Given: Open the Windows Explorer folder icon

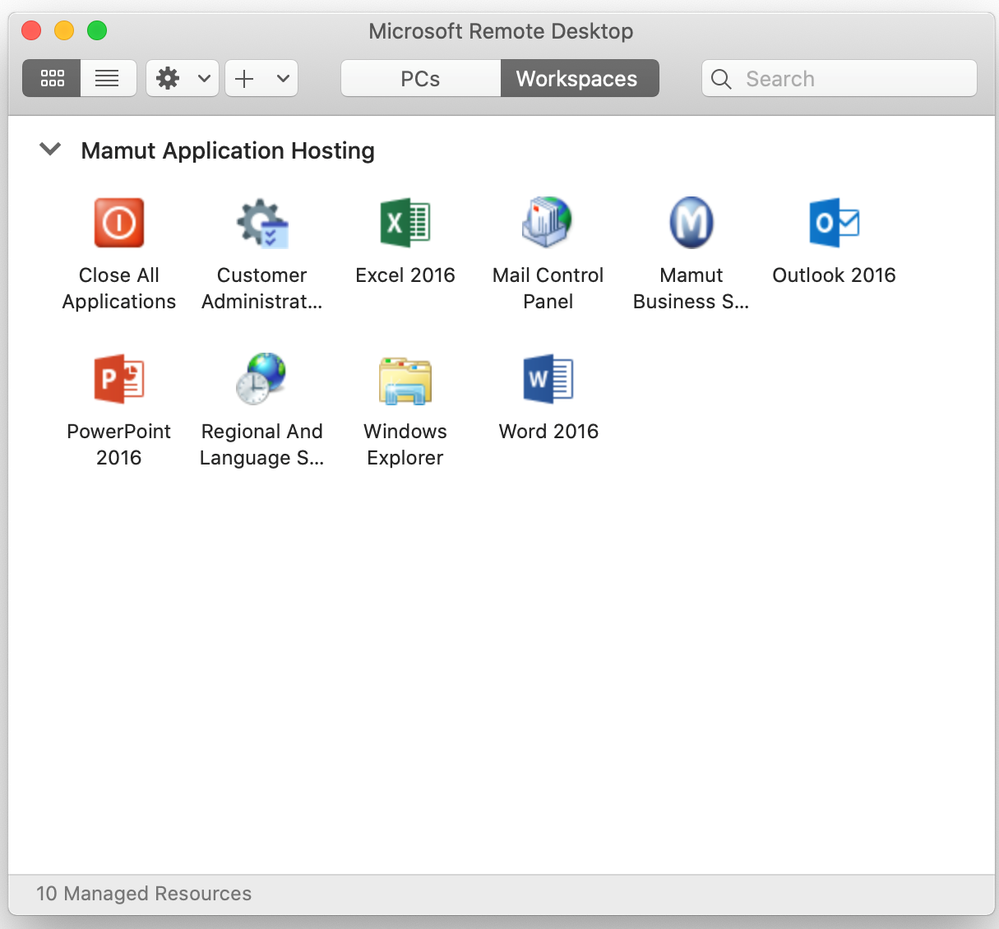Looking at the screenshot, I should pos(405,380).
